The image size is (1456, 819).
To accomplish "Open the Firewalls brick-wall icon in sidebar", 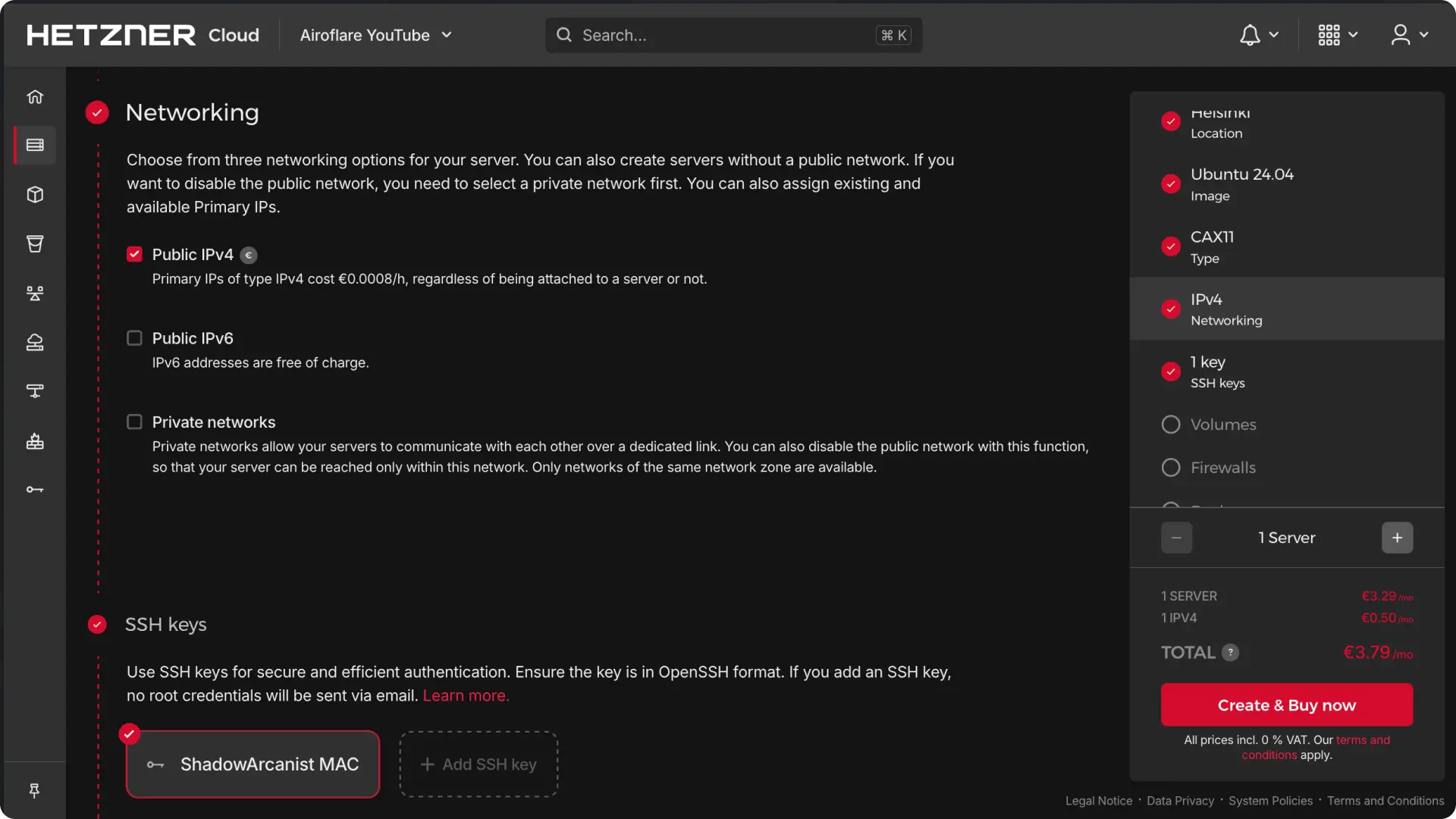I will coord(35,441).
